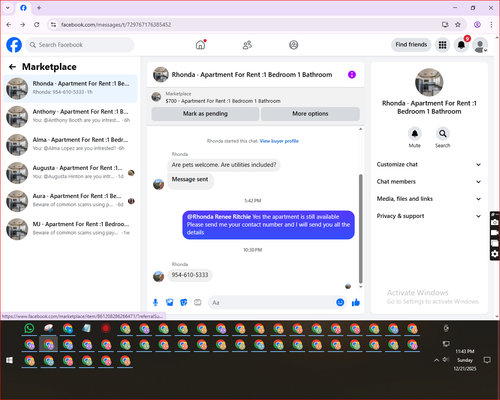Search in conversation with the magnifier icon

(x=443, y=134)
